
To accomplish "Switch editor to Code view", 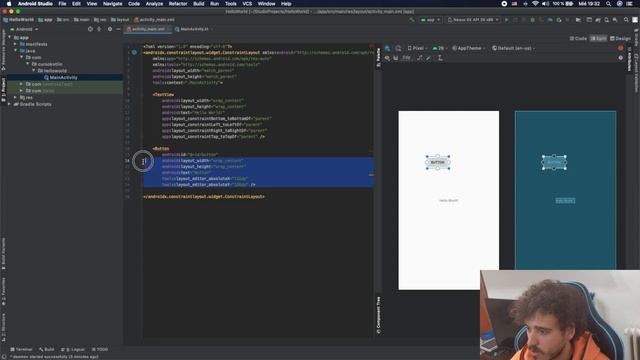I will (x=578, y=38).
